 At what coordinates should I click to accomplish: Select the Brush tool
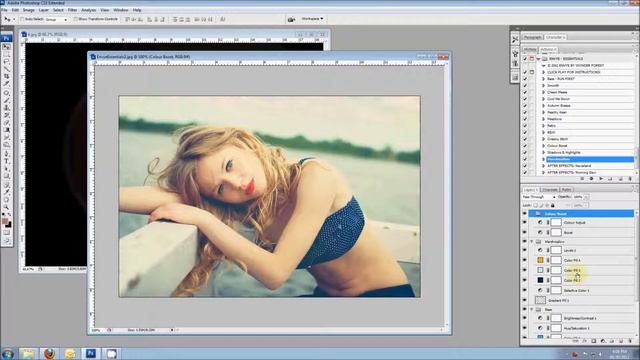pos(7,100)
